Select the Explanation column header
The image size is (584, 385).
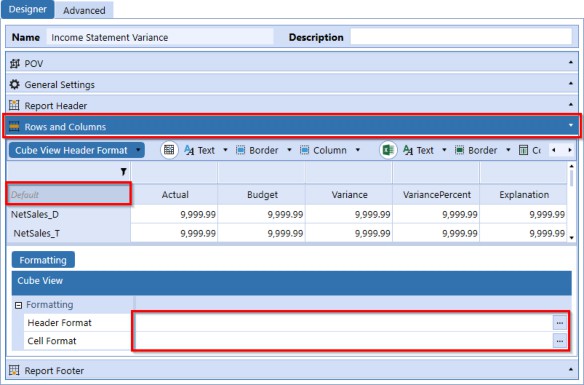[x=524, y=194]
